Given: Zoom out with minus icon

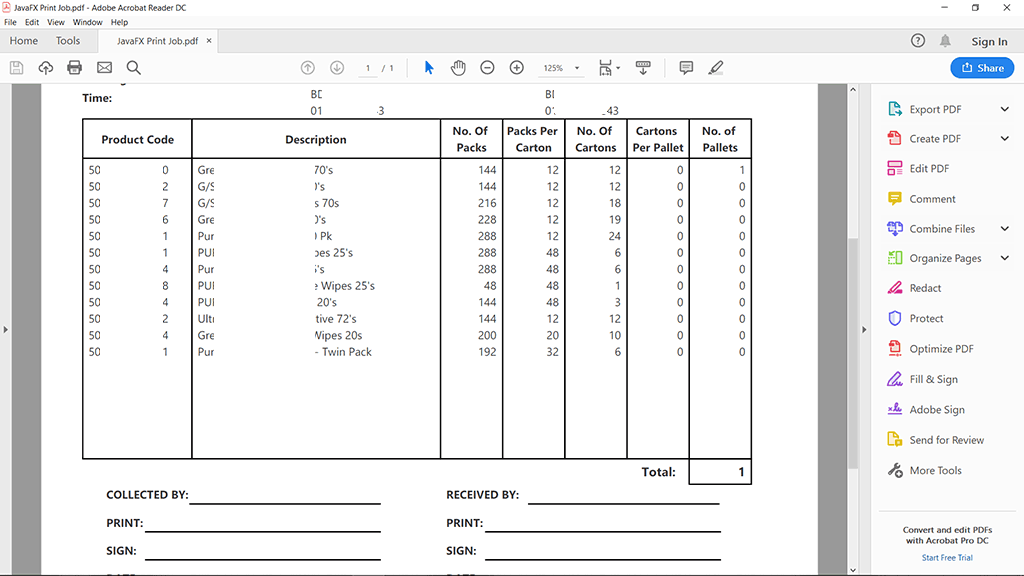Looking at the screenshot, I should click(487, 67).
